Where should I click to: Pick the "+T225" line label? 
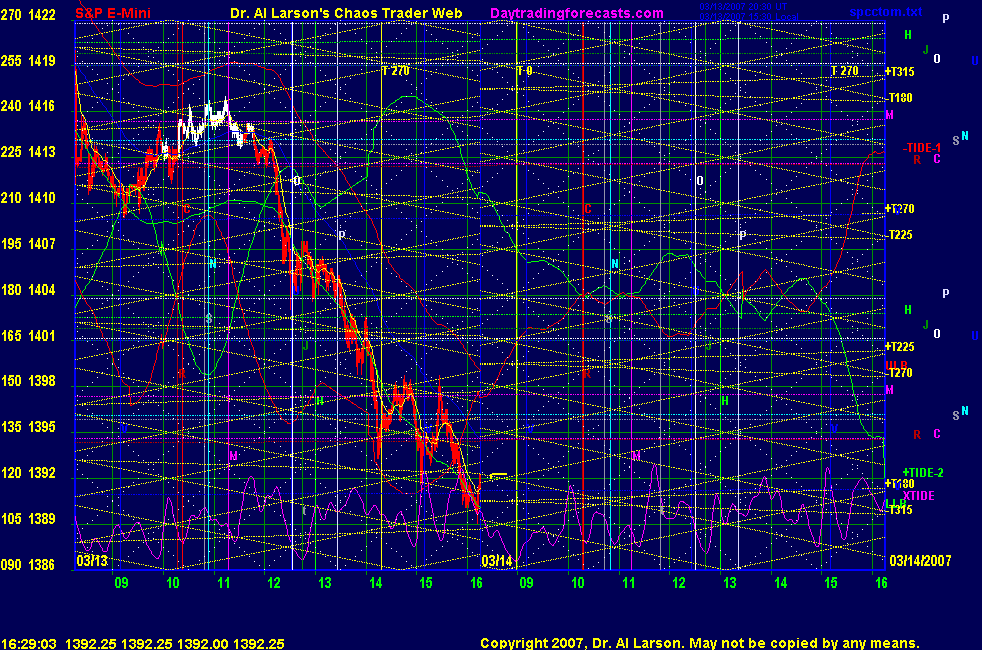tap(899, 346)
